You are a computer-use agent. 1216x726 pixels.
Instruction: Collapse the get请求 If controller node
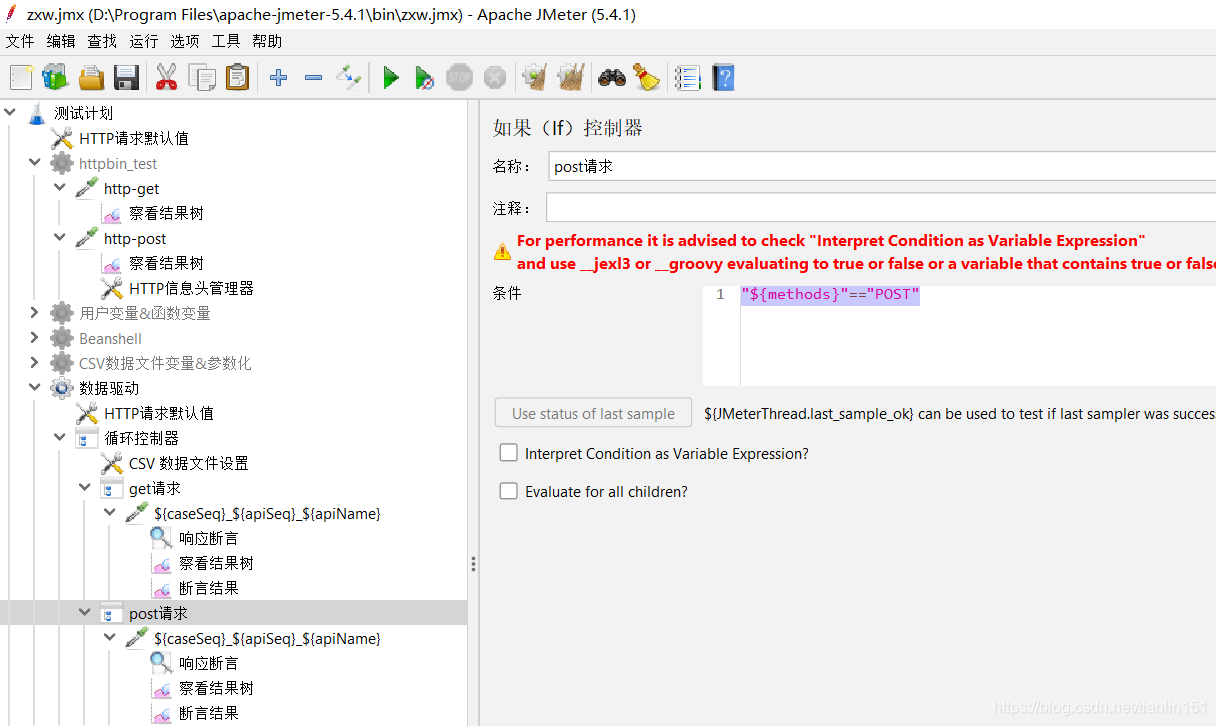[85, 488]
